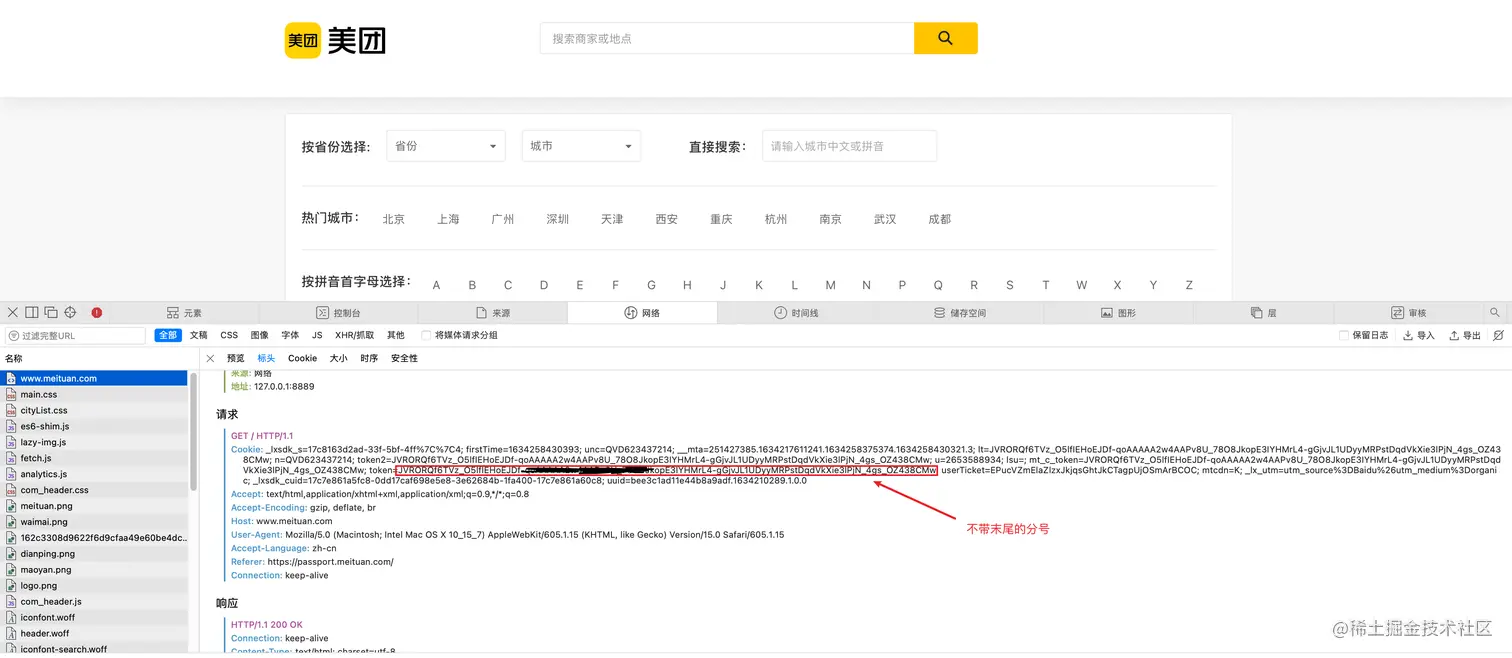Click the 导入 import button
Viewport: 1512px width, 658px height.
tap(1419, 336)
